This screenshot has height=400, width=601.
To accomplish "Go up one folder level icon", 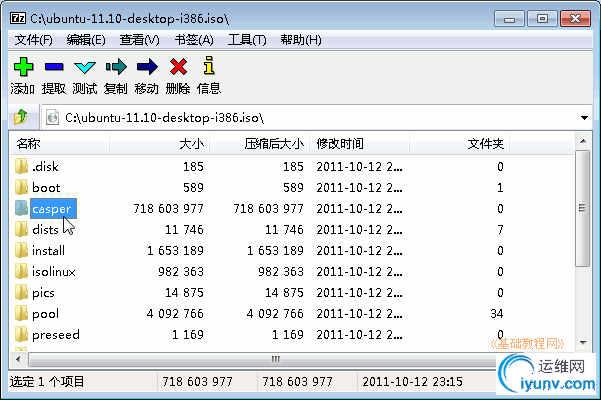I will point(21,117).
